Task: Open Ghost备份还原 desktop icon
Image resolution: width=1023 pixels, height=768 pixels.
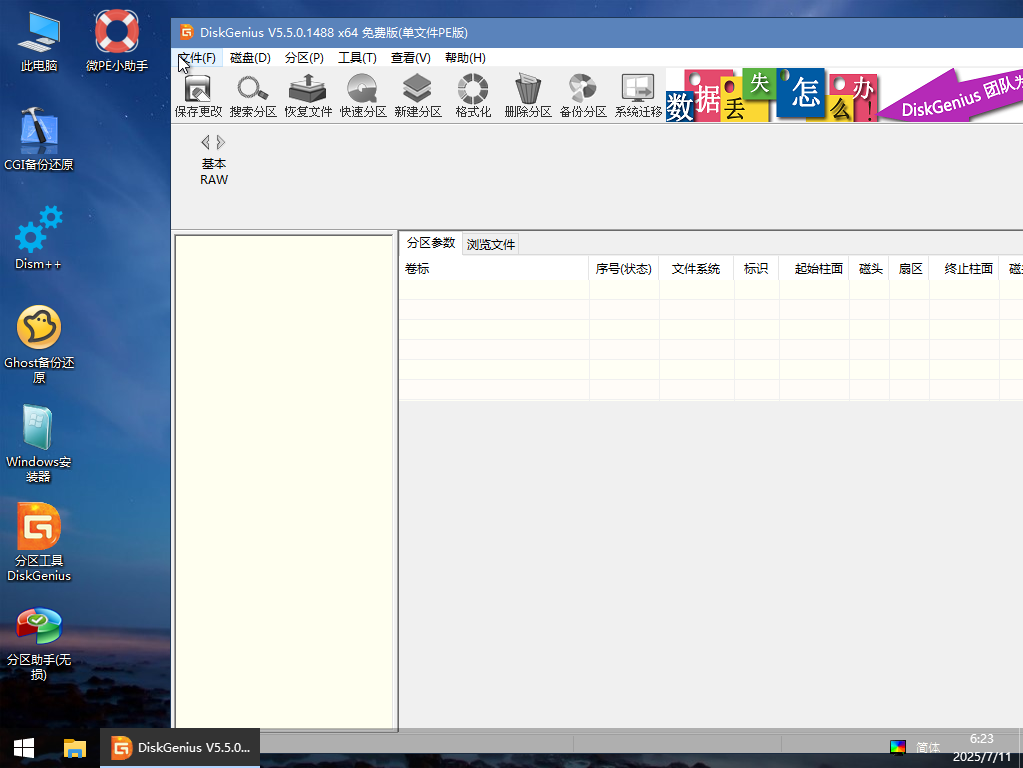Action: (x=39, y=345)
